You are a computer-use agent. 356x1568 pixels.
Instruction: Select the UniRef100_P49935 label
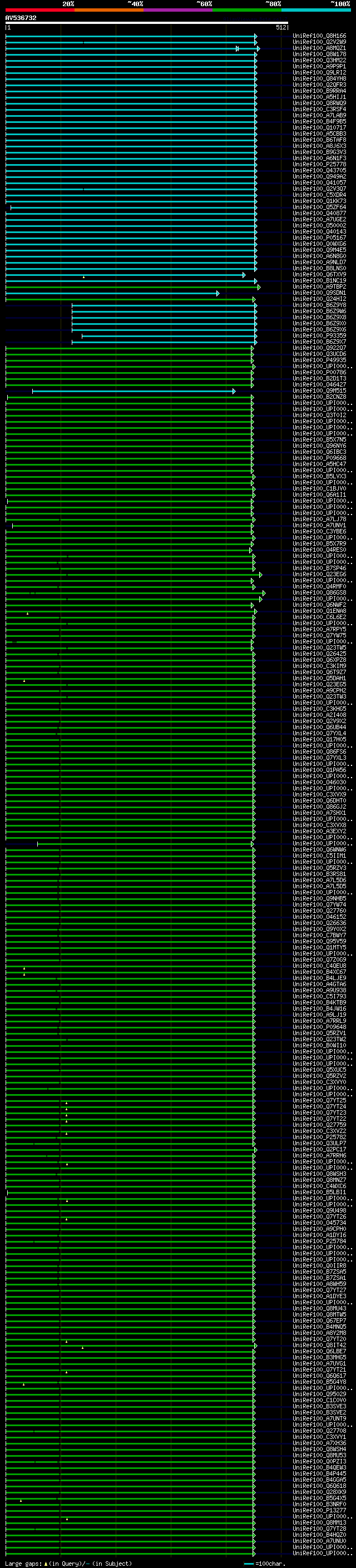pos(319,360)
